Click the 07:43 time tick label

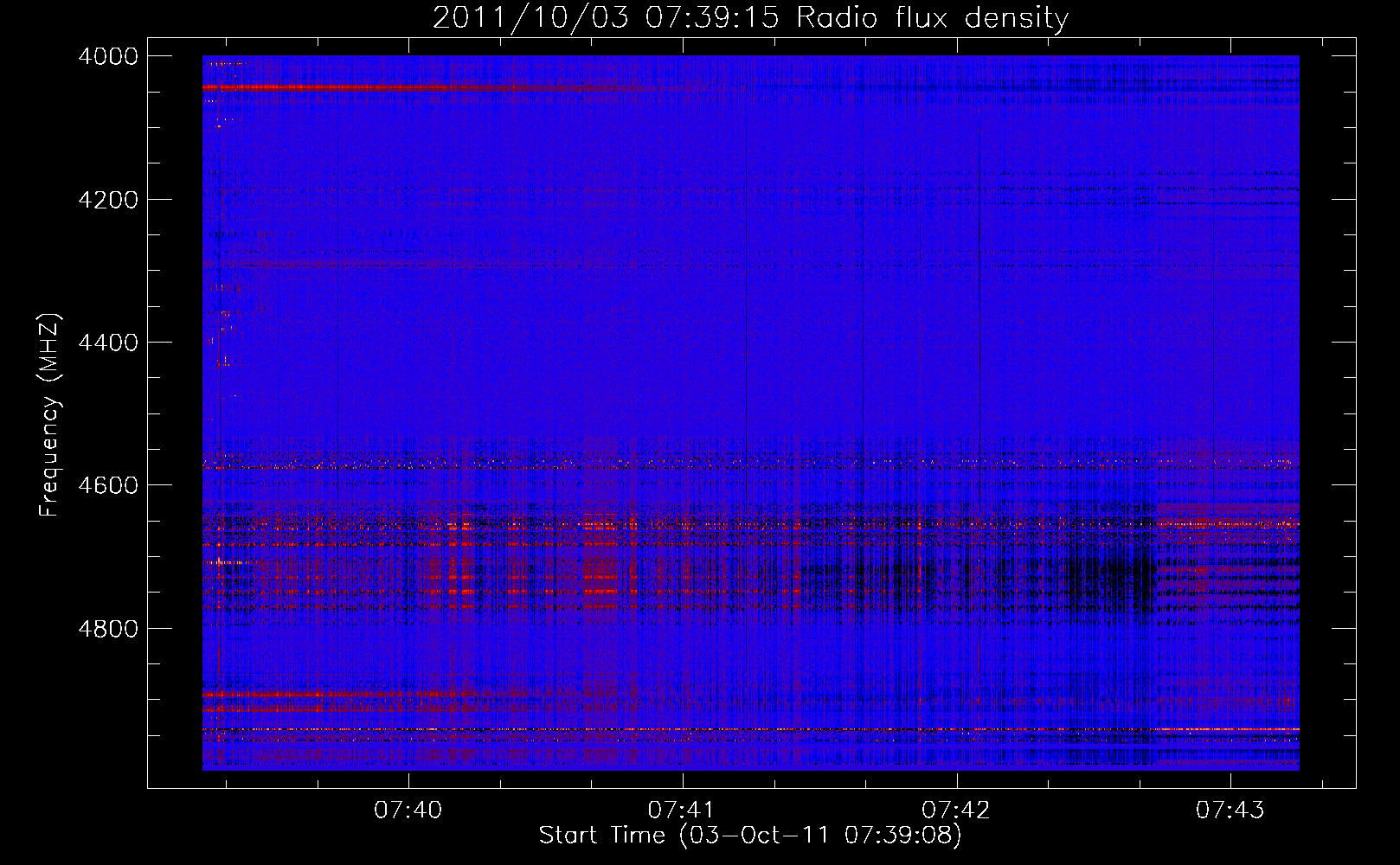coord(1230,811)
